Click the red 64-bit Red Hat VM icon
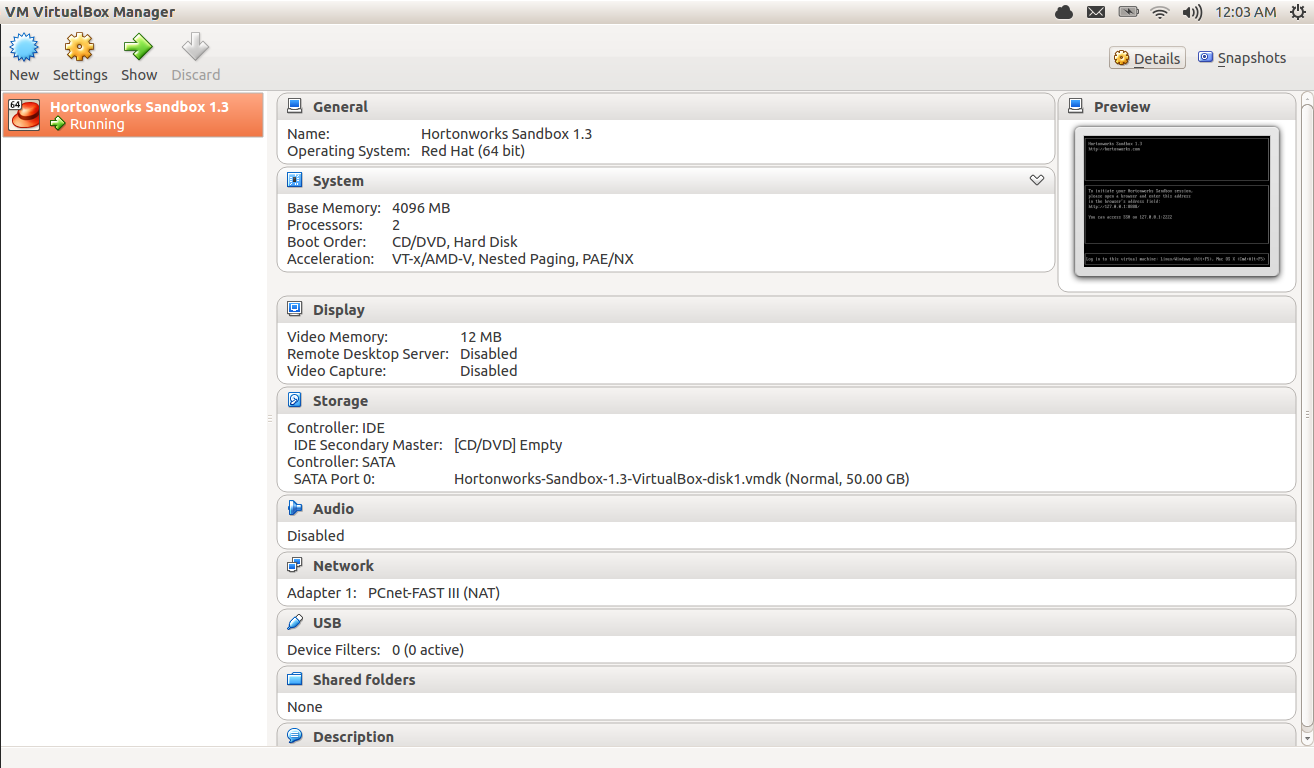The image size is (1314, 768). 23,115
